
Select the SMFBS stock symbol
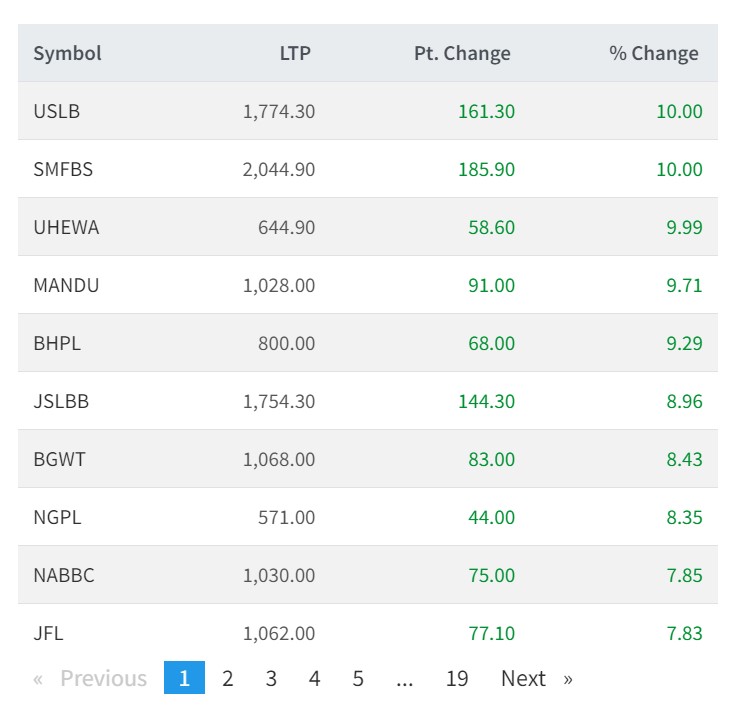tap(63, 170)
